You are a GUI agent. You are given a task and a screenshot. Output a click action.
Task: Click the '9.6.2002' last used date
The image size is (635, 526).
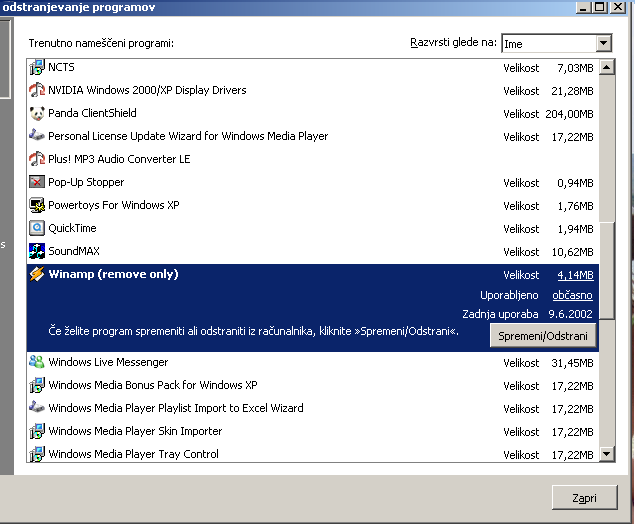[x=571, y=314]
